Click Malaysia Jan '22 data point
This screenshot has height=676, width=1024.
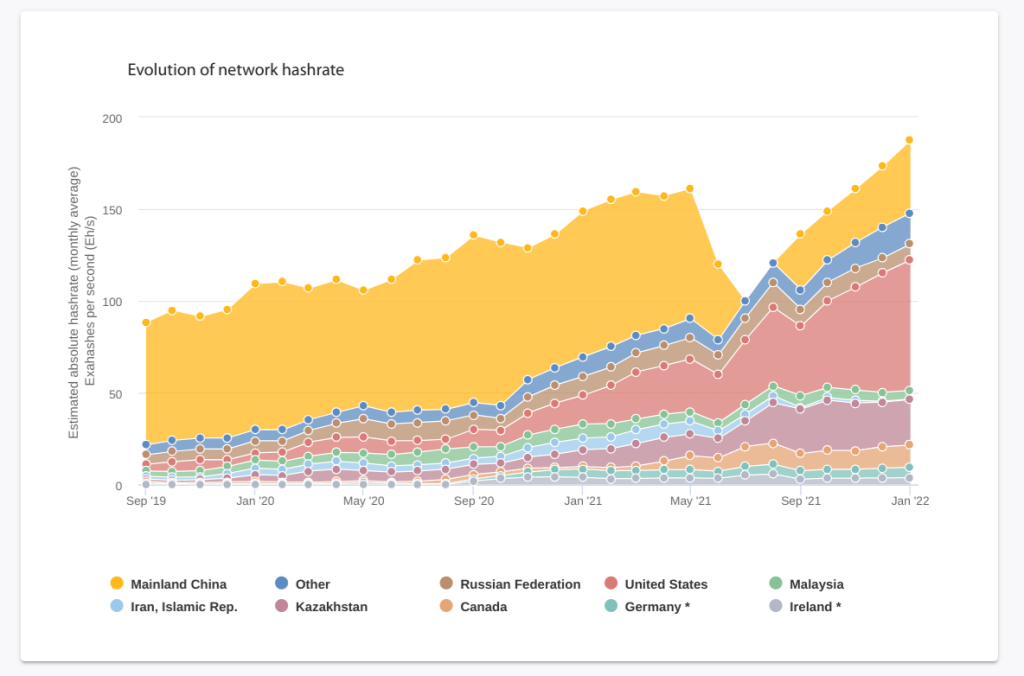click(909, 391)
